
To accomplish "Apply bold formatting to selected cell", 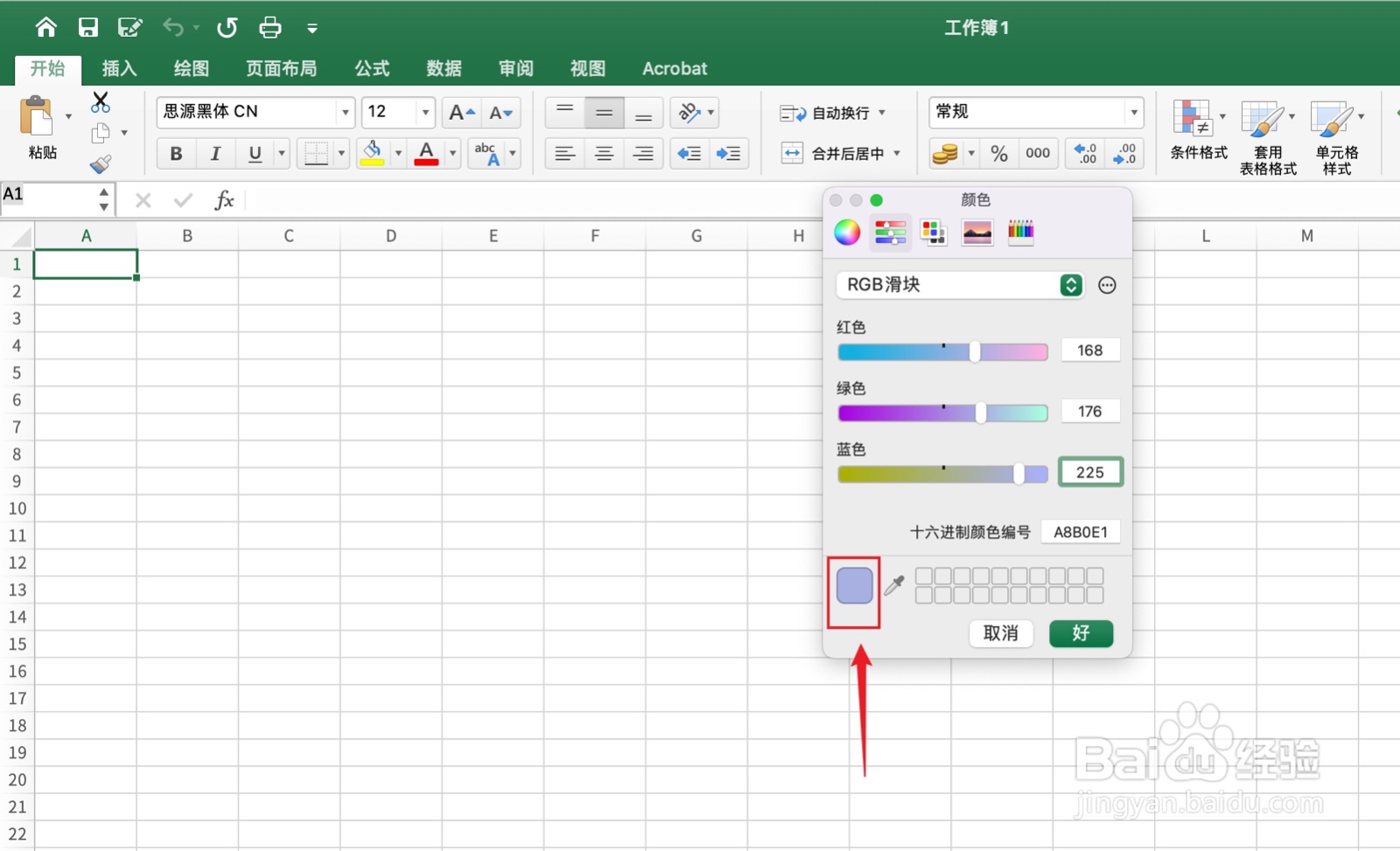I will point(175,153).
